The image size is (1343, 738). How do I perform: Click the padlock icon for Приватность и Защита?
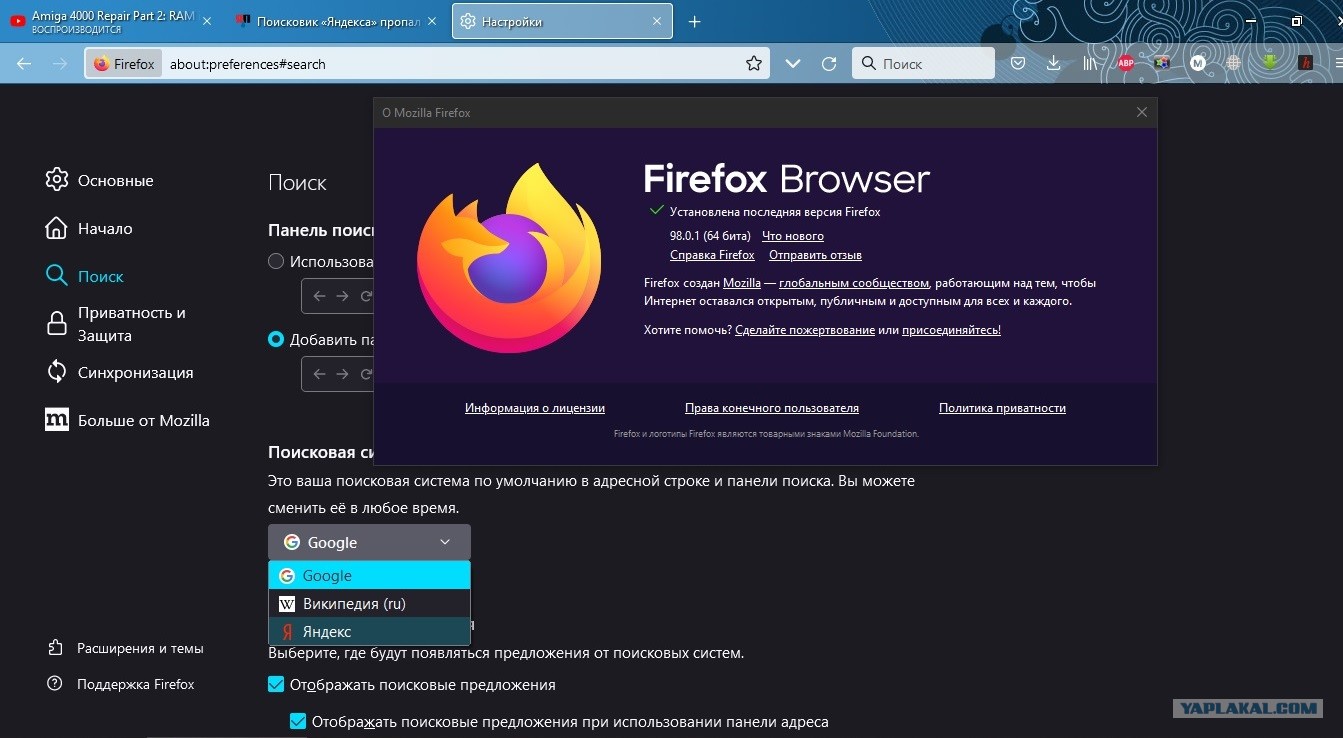tap(57, 324)
